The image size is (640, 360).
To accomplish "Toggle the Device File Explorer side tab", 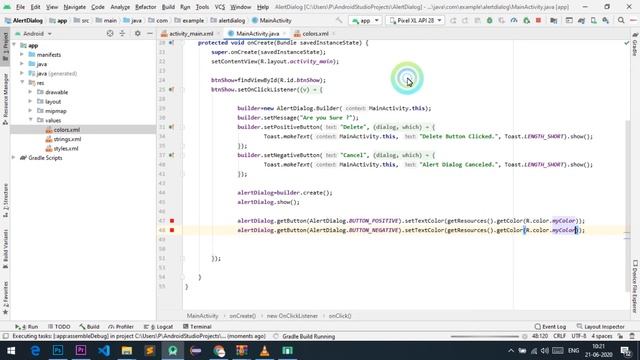I will tap(635, 286).
